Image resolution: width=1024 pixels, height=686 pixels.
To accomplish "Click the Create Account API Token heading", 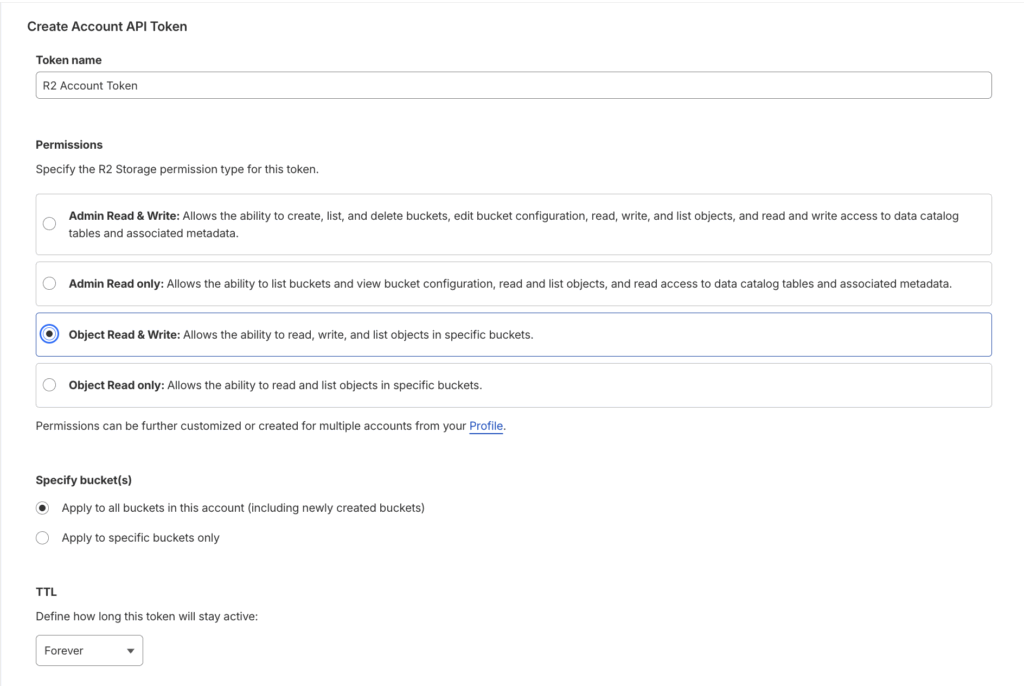I will tap(107, 27).
